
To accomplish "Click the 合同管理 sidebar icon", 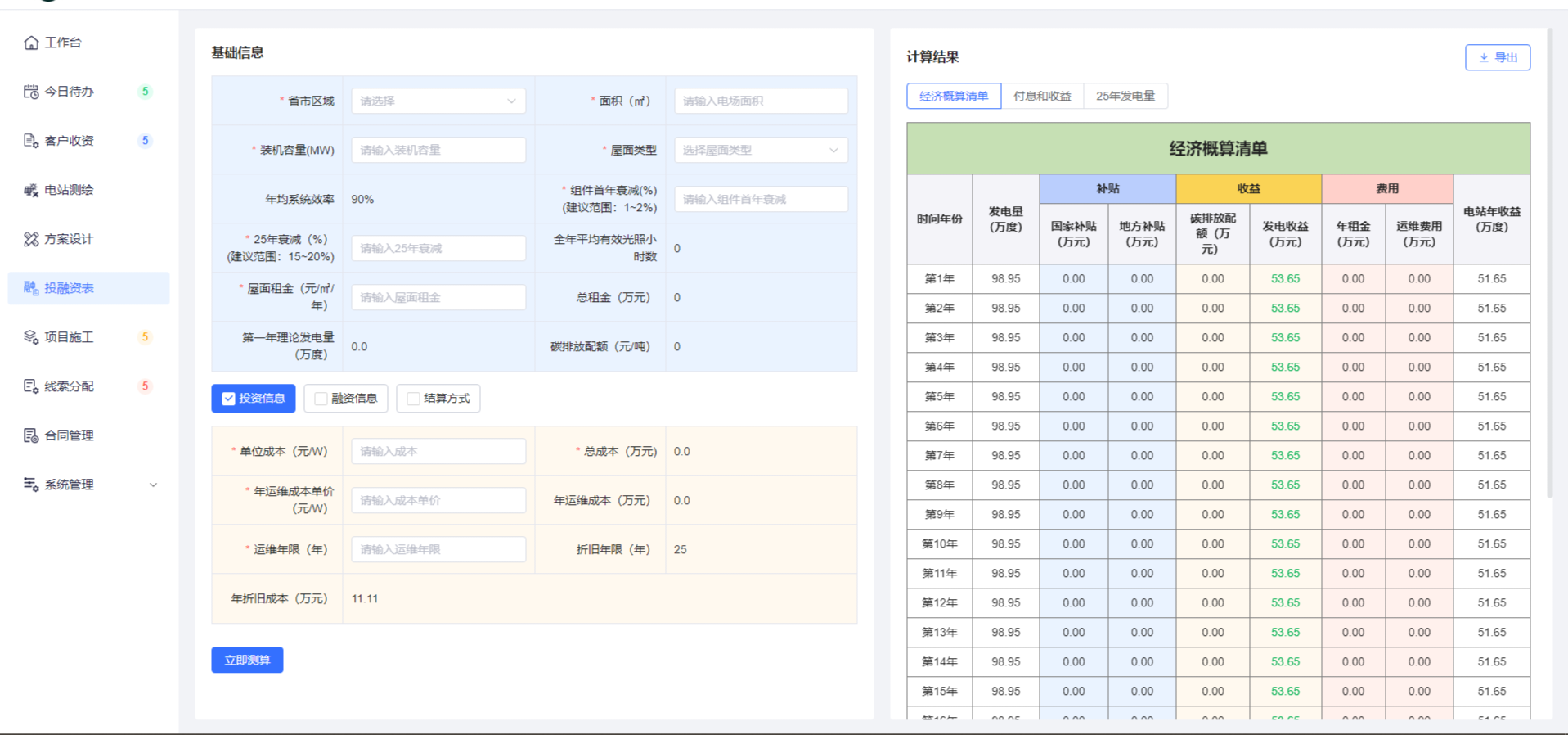I will [x=31, y=435].
